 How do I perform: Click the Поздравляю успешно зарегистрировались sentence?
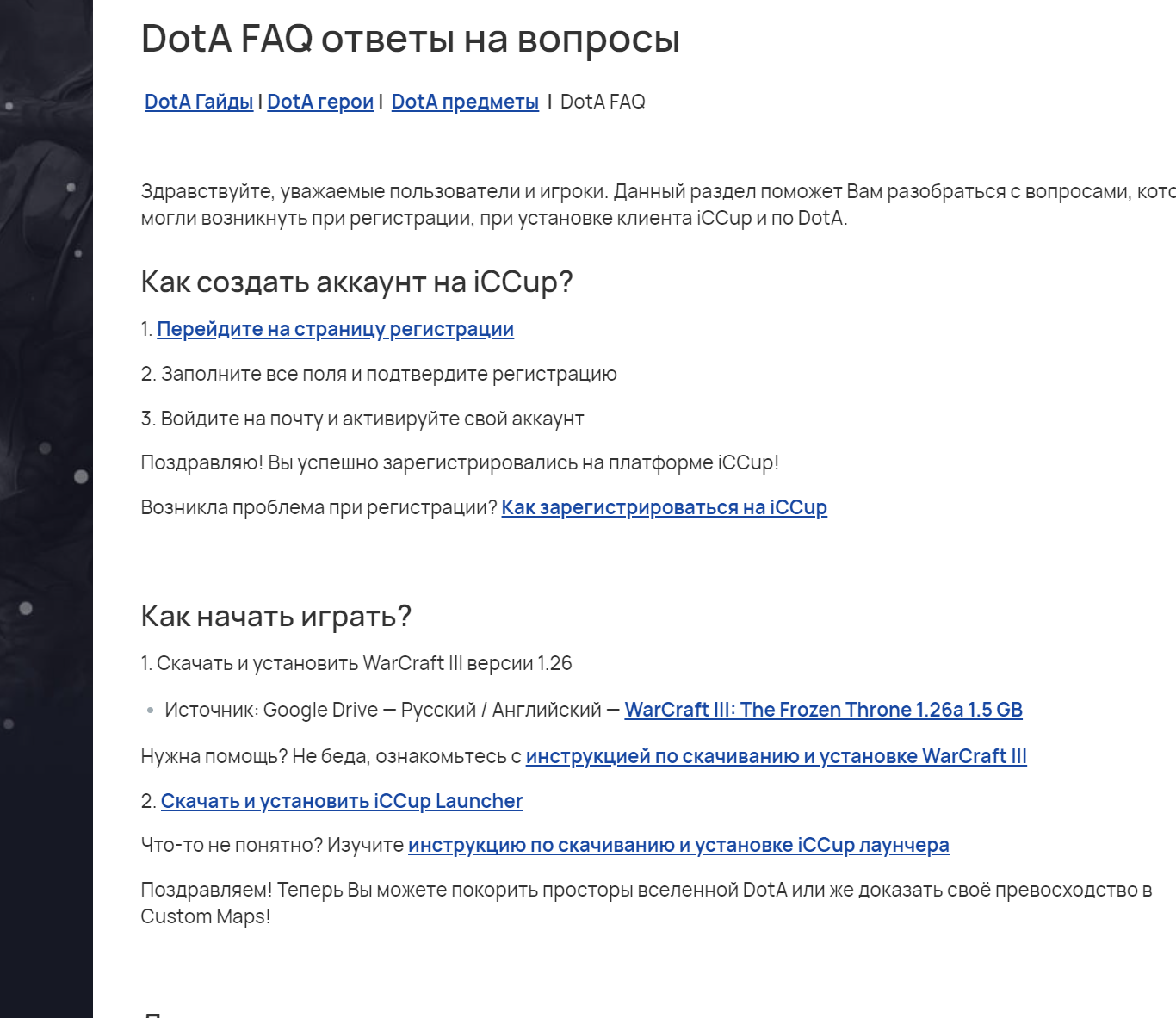click(460, 462)
